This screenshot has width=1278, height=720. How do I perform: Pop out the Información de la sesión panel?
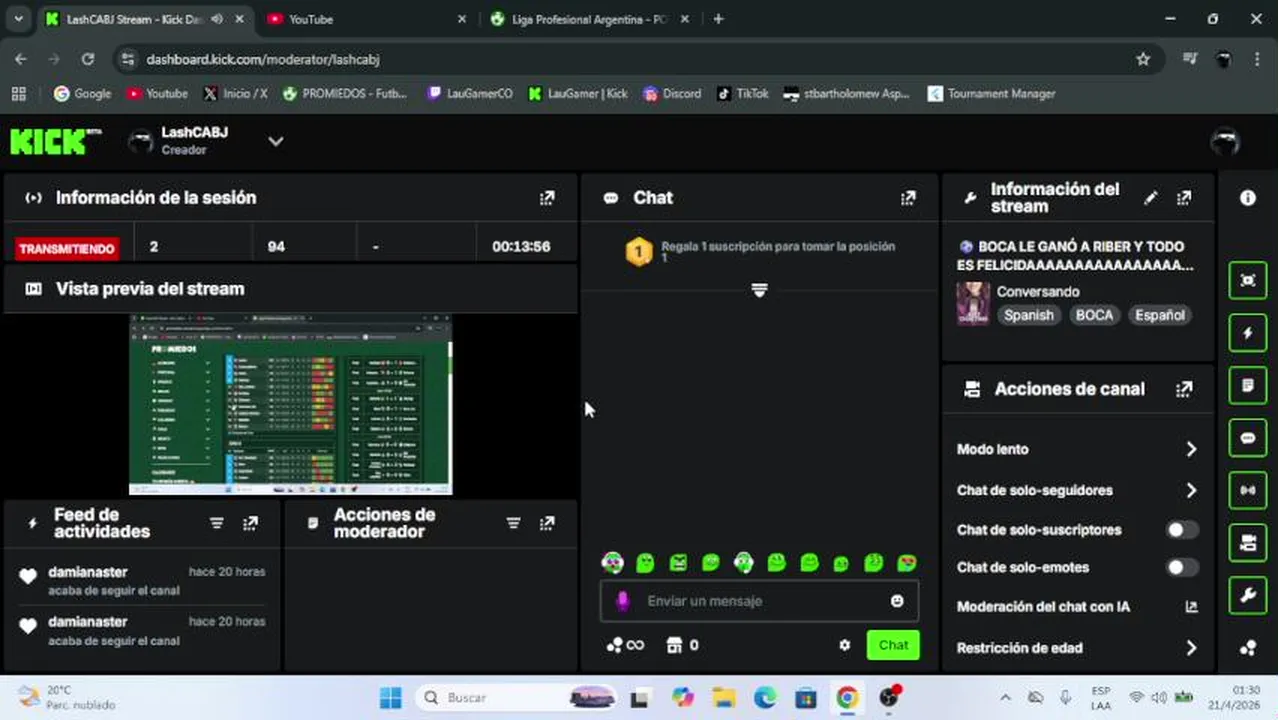click(x=547, y=198)
